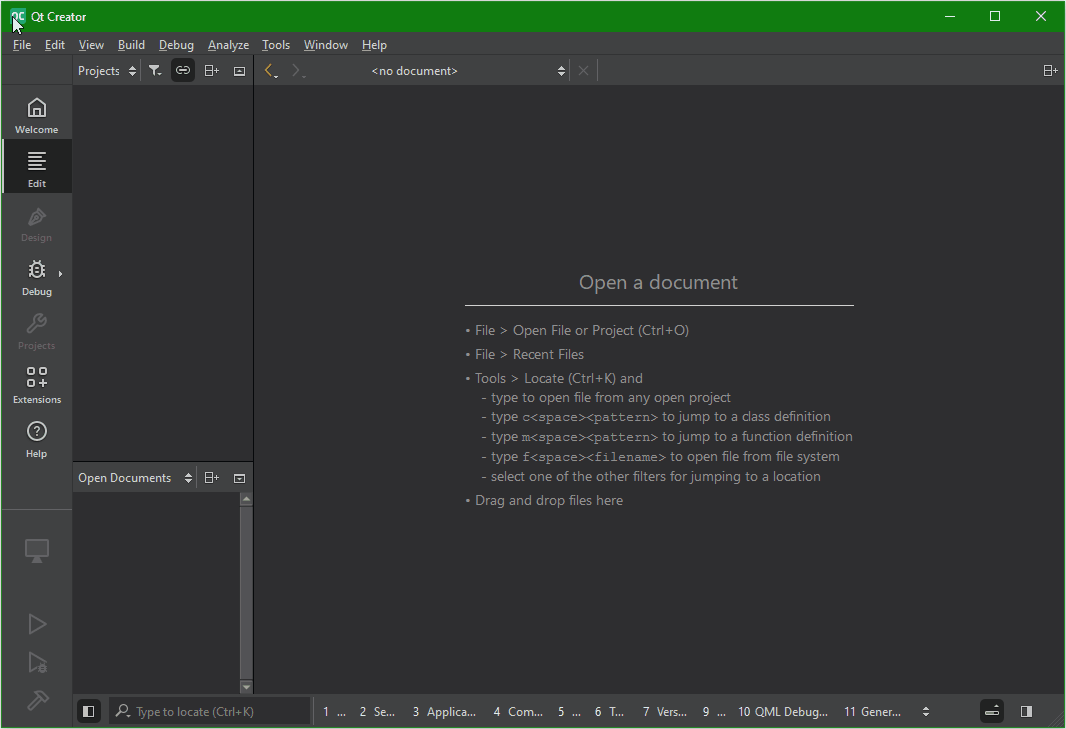The width and height of the screenshot is (1066, 729).
Task: Open the 10 QML Debug... output pane
Action: coord(783,711)
